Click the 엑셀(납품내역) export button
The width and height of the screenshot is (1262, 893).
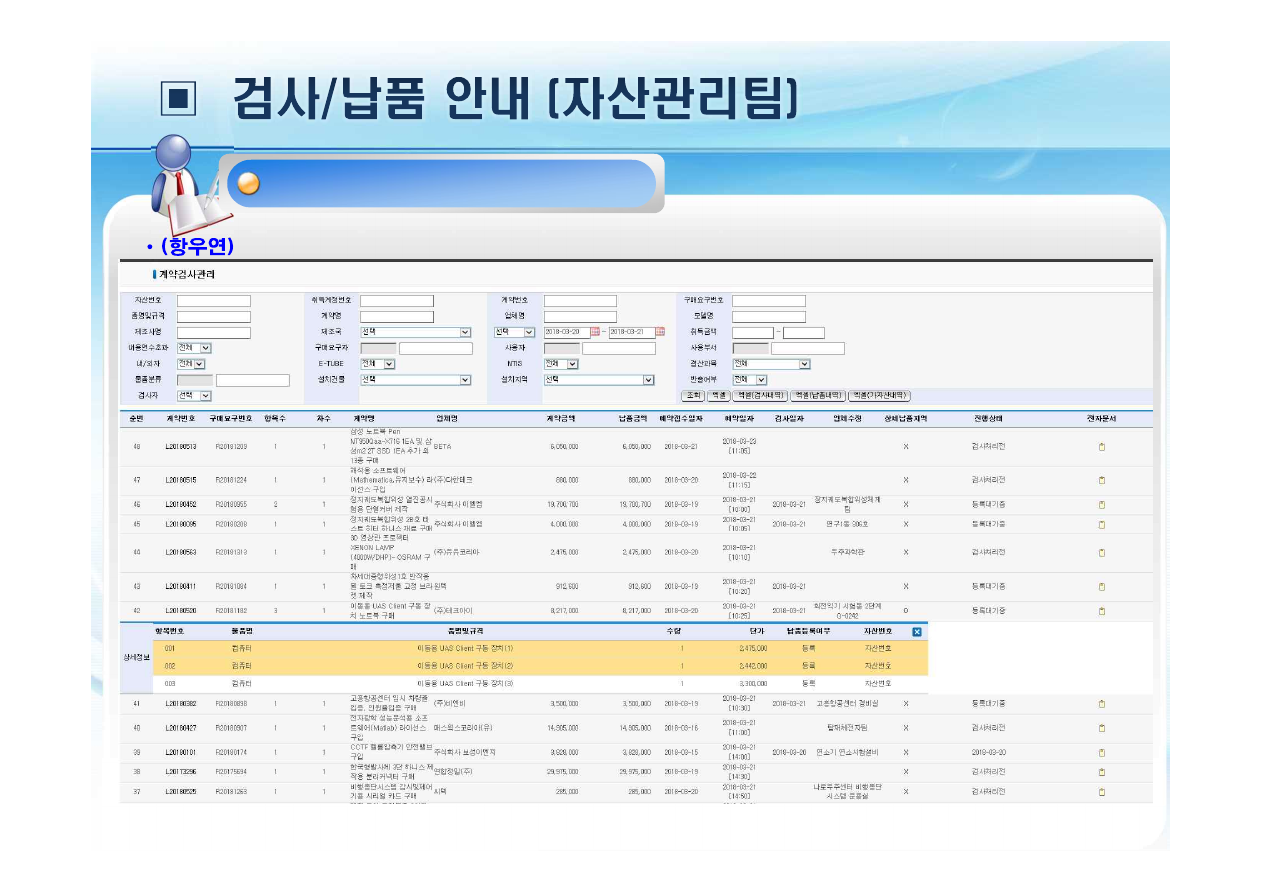817,396
